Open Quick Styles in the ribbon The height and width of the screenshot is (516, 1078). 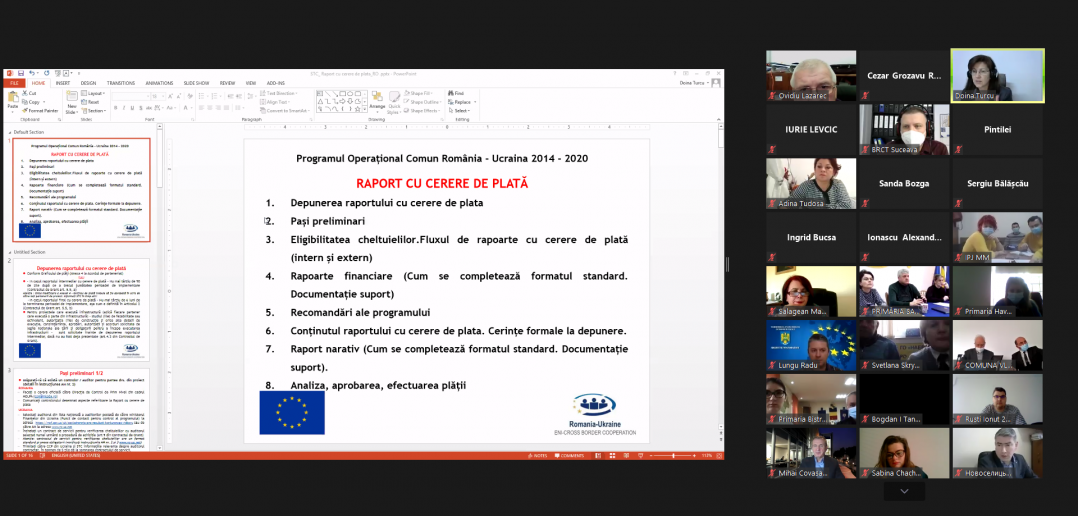pyautogui.click(x=396, y=102)
